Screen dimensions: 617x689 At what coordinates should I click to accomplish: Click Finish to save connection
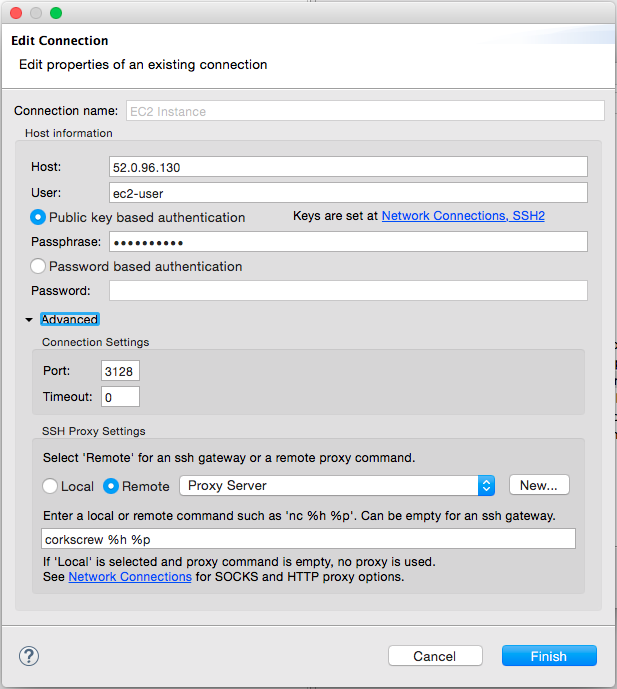coord(549,656)
